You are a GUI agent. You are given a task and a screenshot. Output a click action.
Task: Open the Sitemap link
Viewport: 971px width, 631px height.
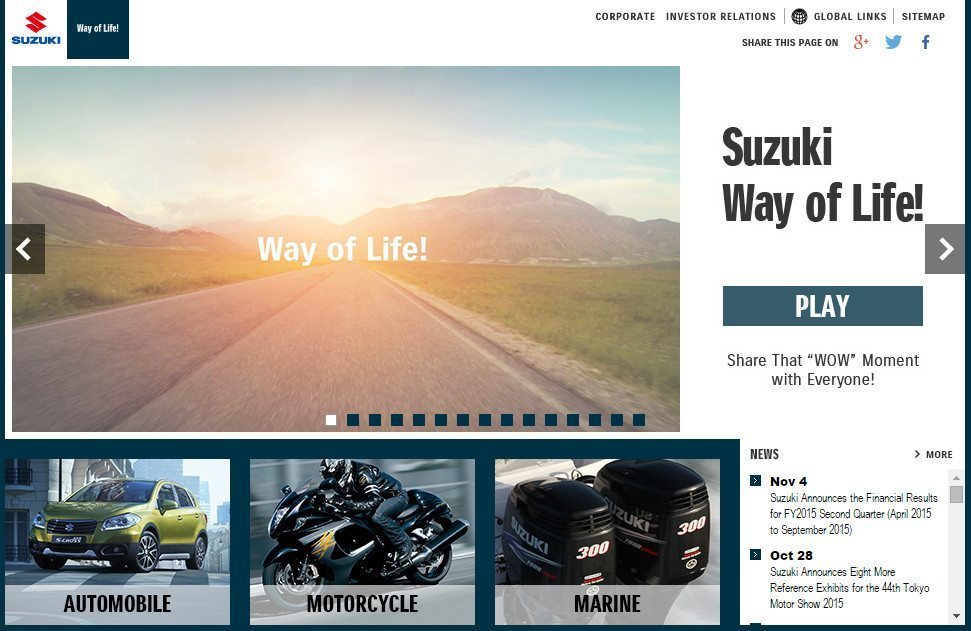coord(923,17)
